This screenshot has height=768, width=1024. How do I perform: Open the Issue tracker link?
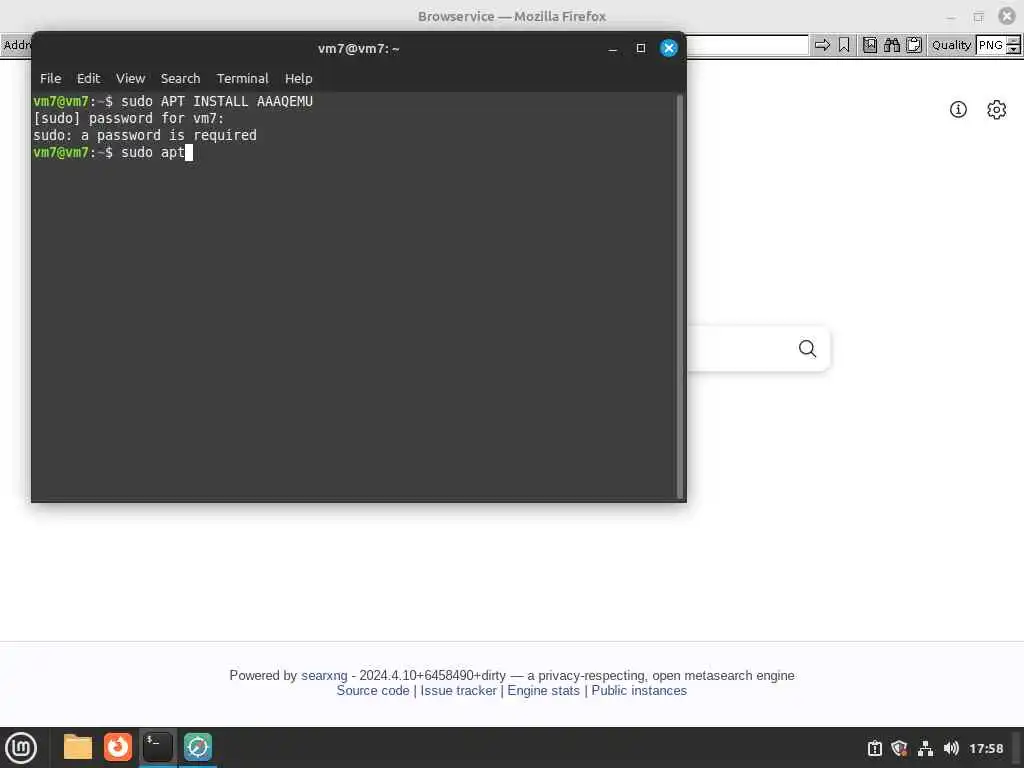[x=458, y=690]
